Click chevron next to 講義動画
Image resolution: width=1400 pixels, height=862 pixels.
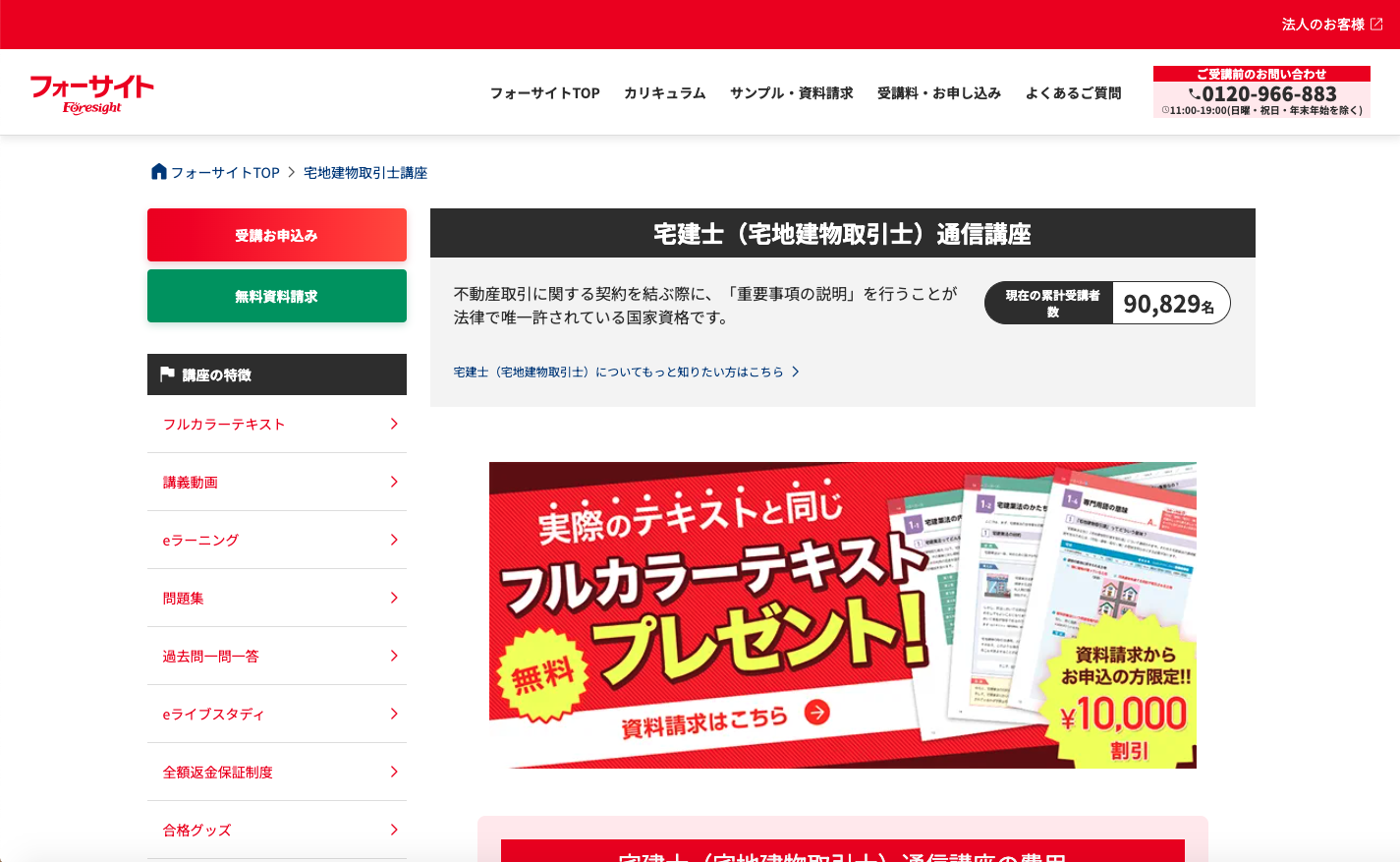coord(394,482)
